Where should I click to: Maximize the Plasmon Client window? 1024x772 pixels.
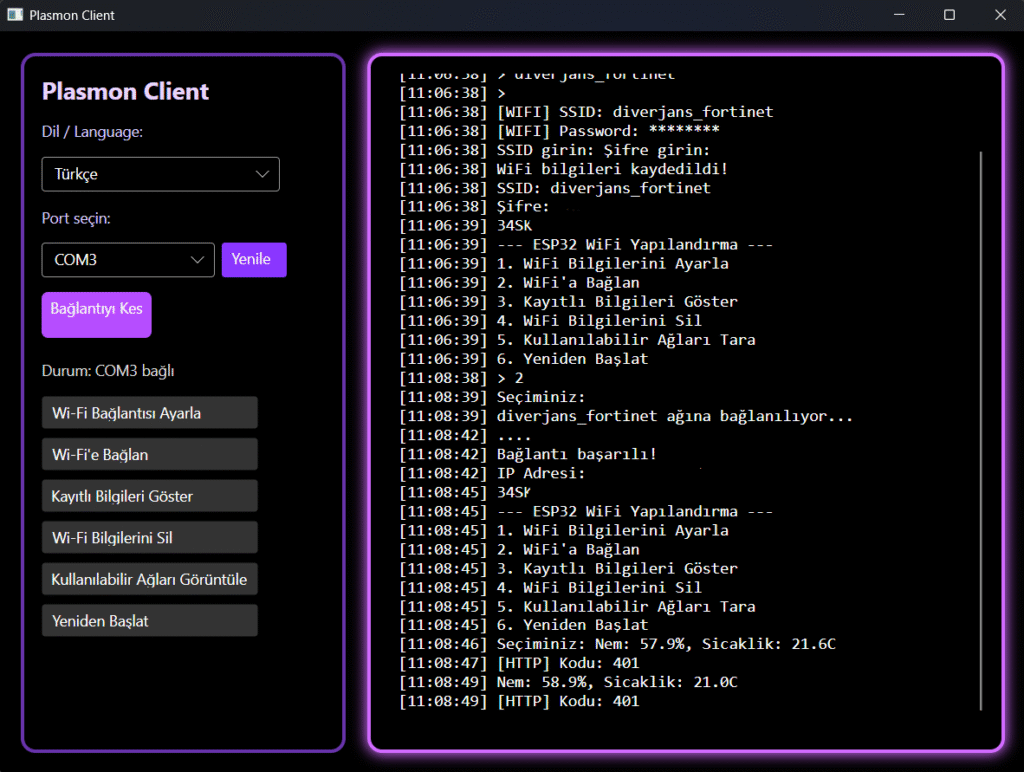(949, 15)
